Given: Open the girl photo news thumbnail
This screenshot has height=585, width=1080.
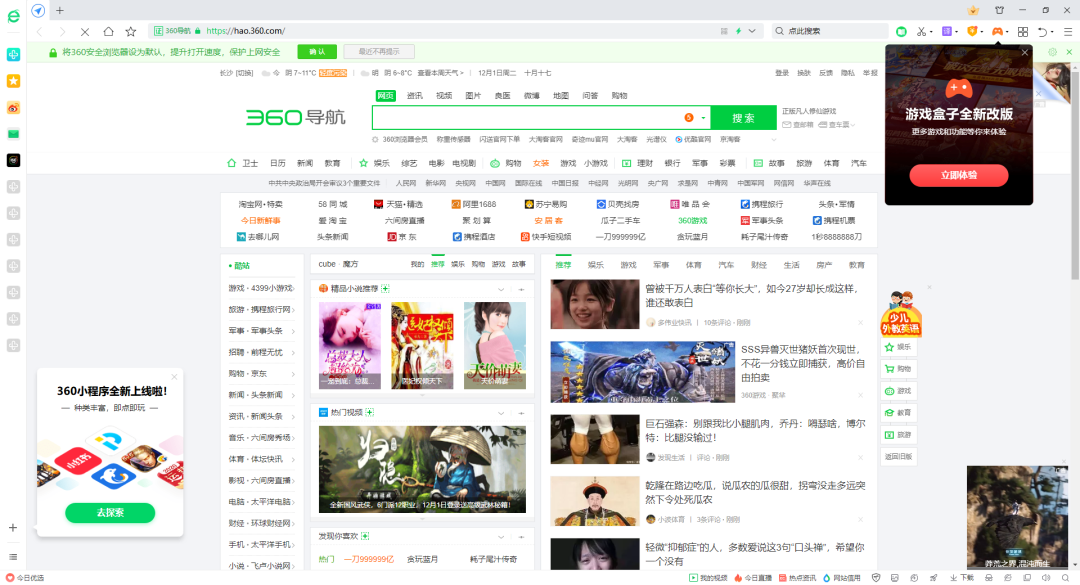Looking at the screenshot, I should tap(594, 304).
